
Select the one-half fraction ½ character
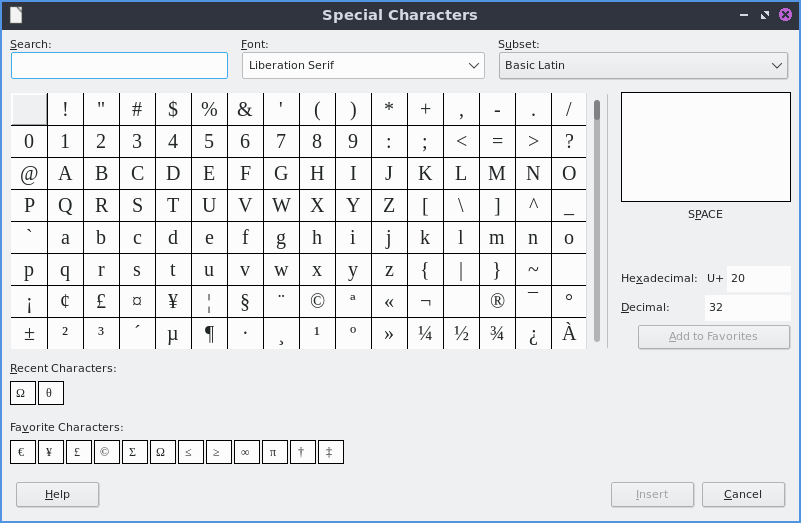click(461, 334)
